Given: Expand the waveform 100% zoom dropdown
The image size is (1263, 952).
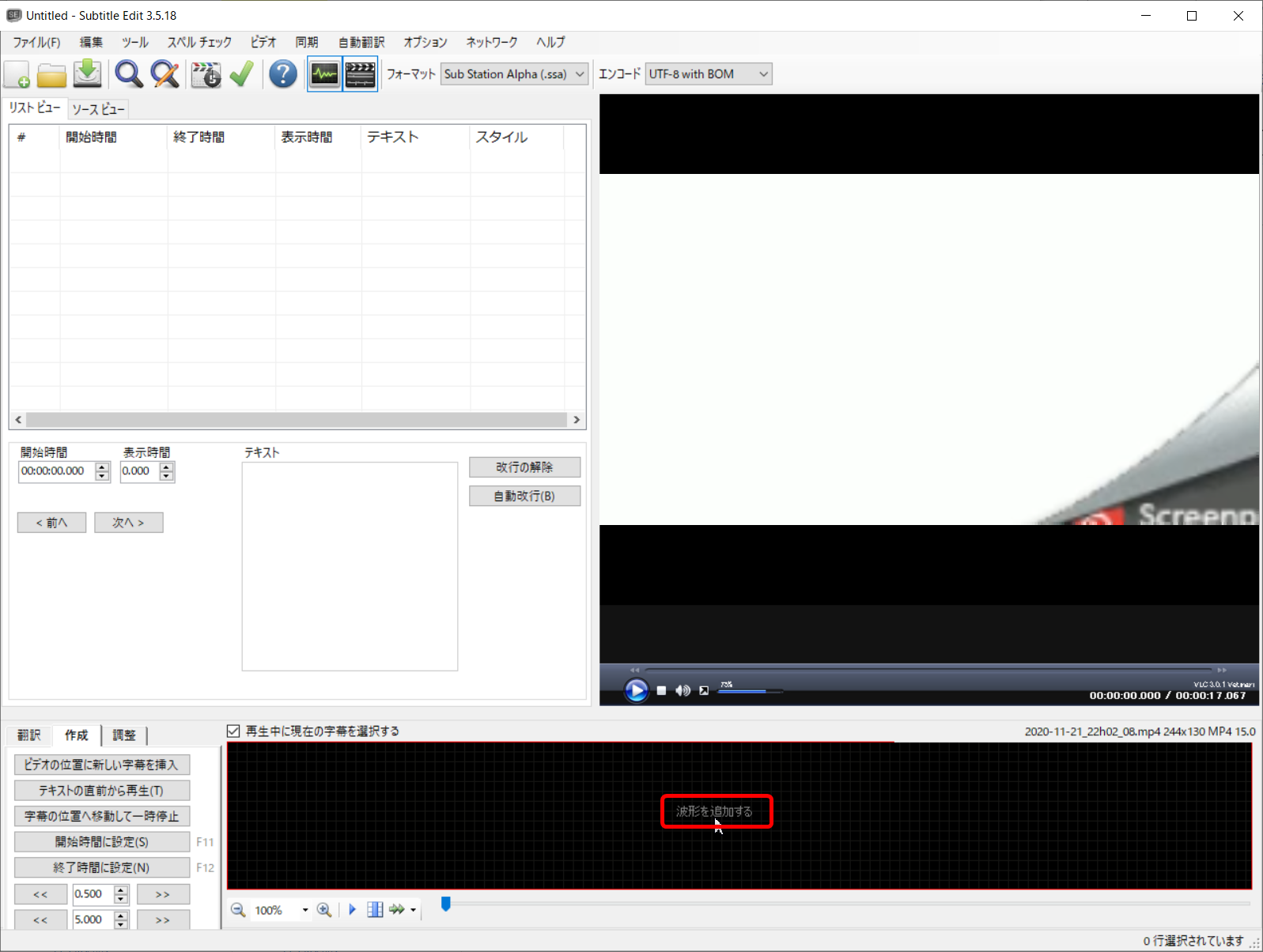Looking at the screenshot, I should [304, 910].
